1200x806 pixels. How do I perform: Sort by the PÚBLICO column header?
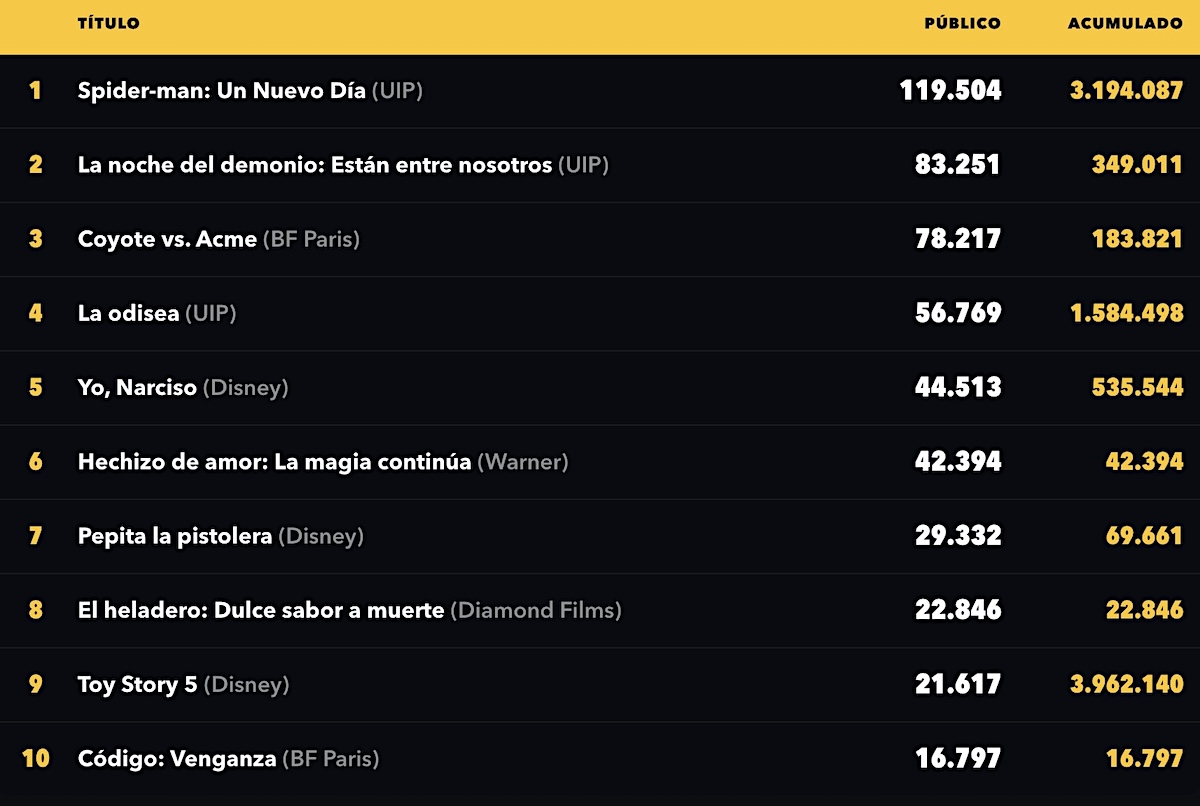[962, 23]
